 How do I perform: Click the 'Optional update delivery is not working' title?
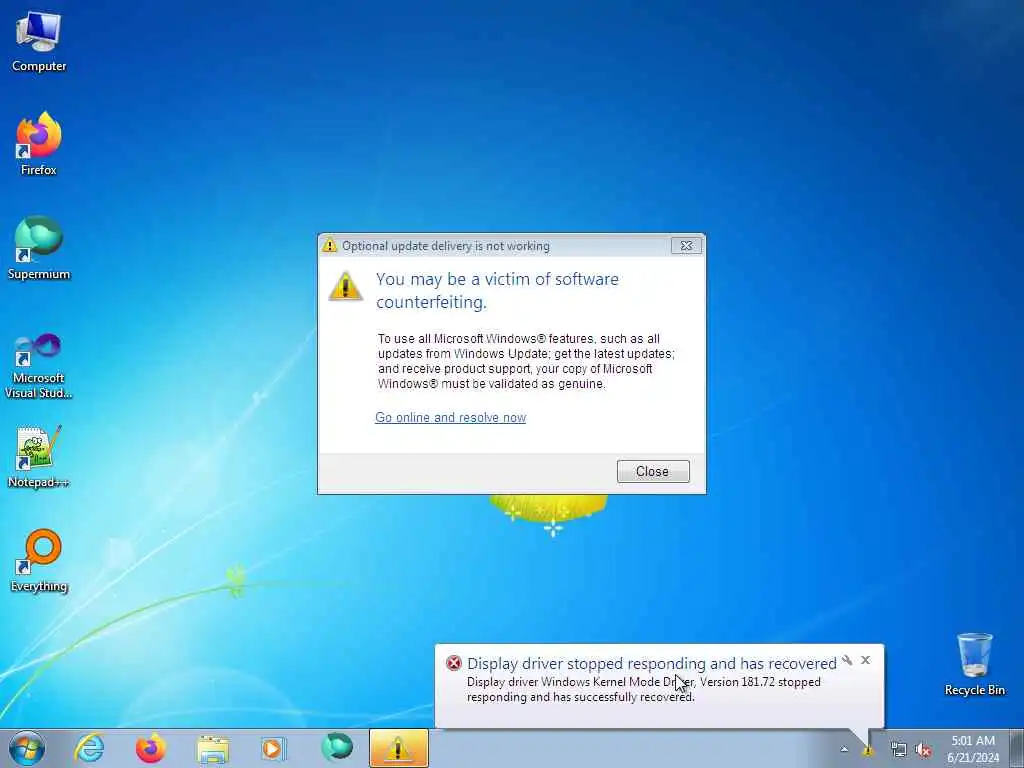(446, 246)
